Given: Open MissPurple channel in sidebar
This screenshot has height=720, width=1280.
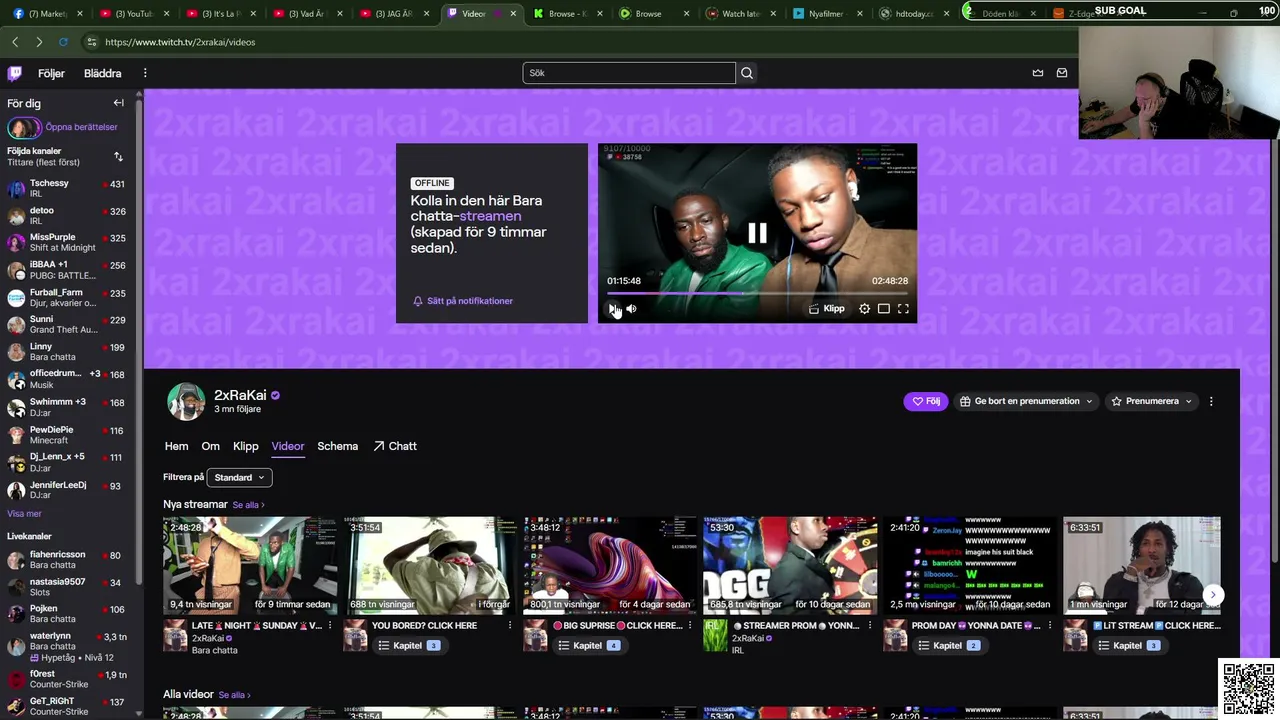Looking at the screenshot, I should point(66,242).
